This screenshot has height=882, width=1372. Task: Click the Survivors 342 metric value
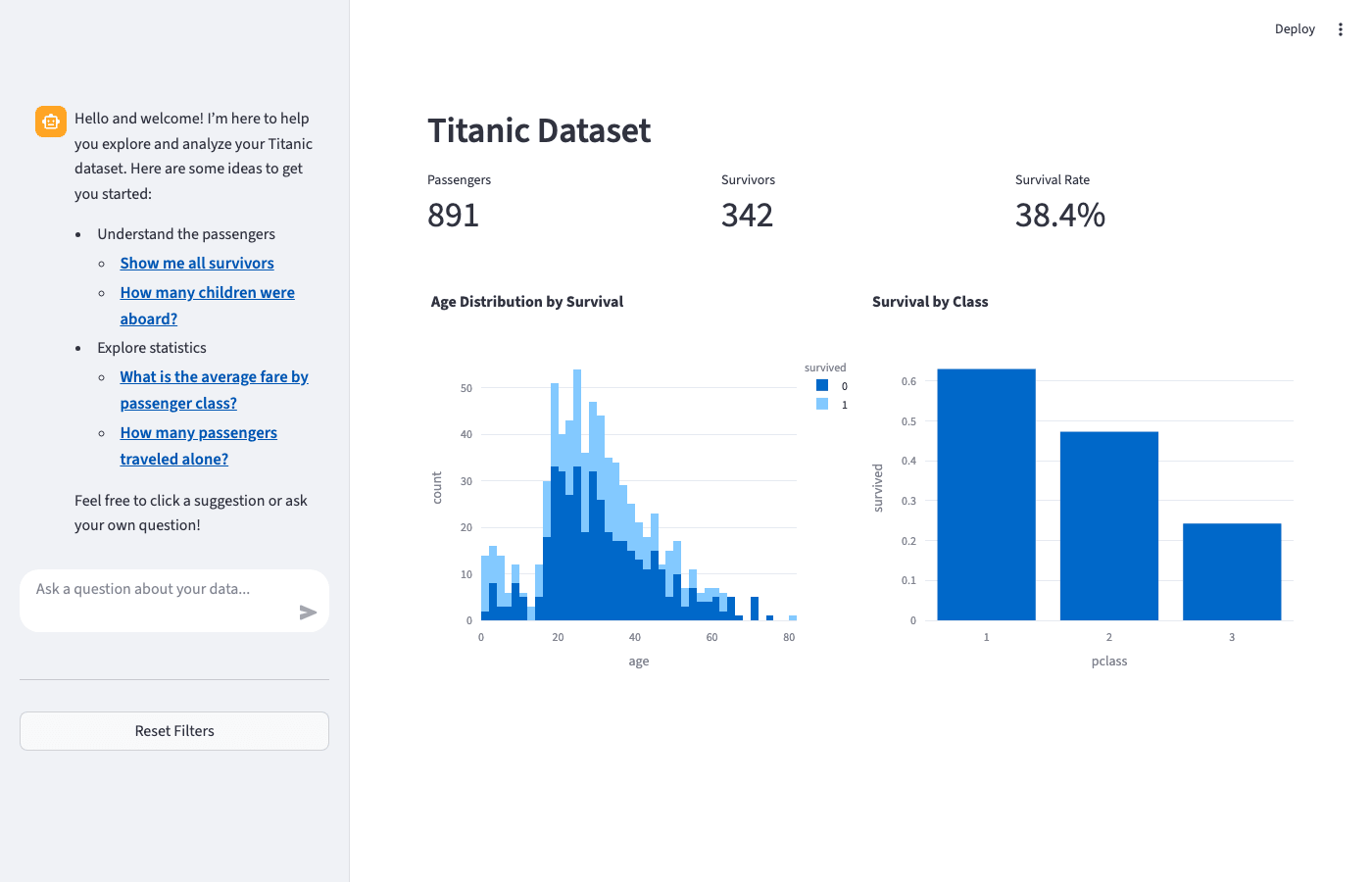[747, 216]
